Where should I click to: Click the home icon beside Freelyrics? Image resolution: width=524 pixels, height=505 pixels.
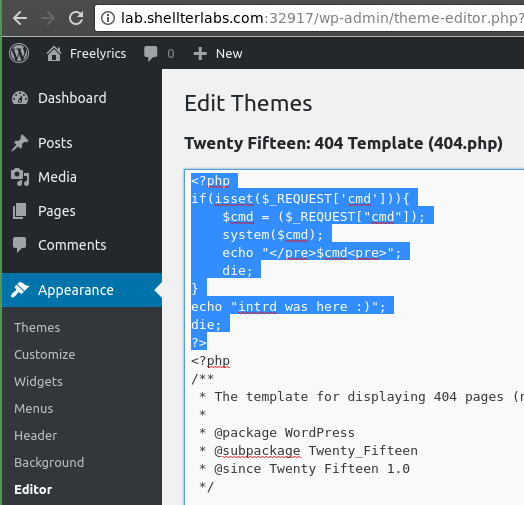[54, 53]
